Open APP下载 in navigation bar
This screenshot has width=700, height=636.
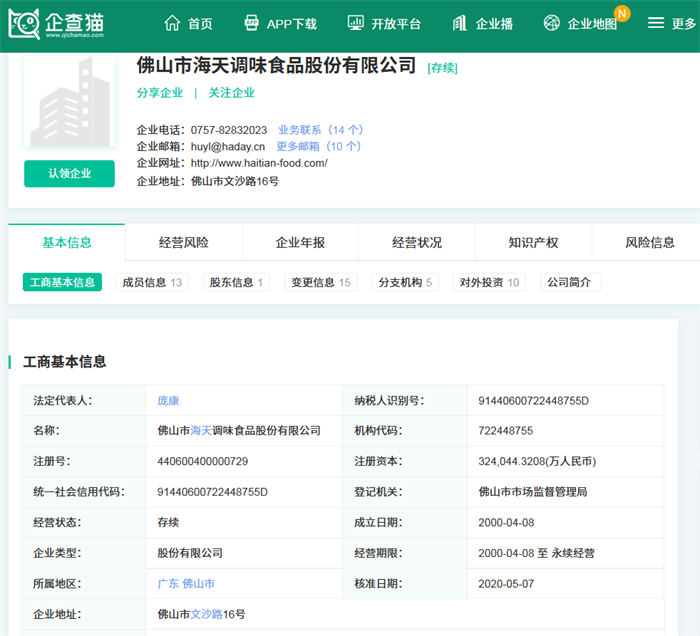pyautogui.click(x=292, y=24)
